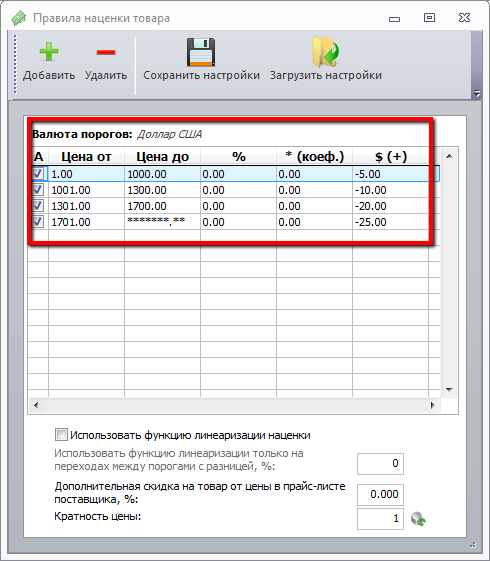Screen dimensions: 490x561
Task: Click the folder Загрузить настройки icon
Action: pos(325,52)
